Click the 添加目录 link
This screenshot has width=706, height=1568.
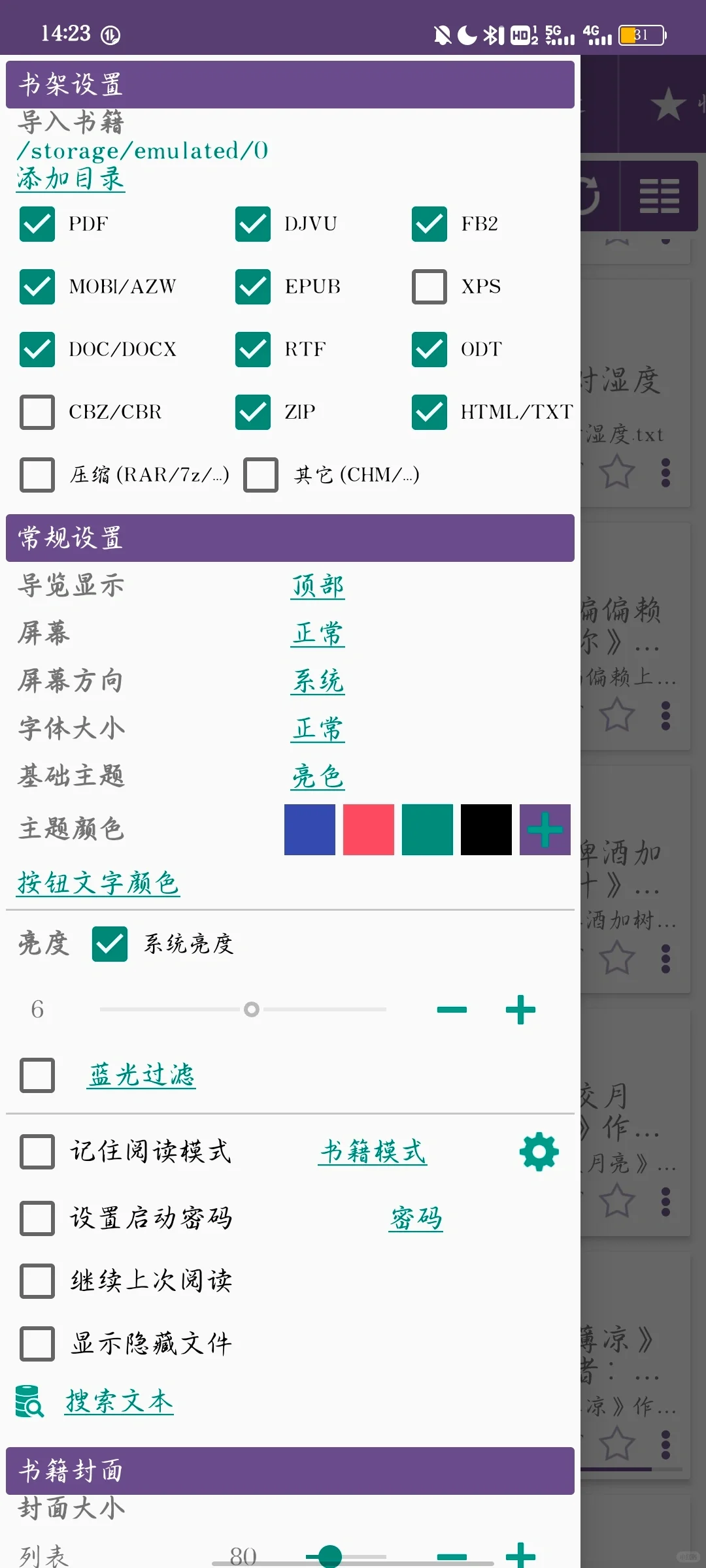(71, 178)
